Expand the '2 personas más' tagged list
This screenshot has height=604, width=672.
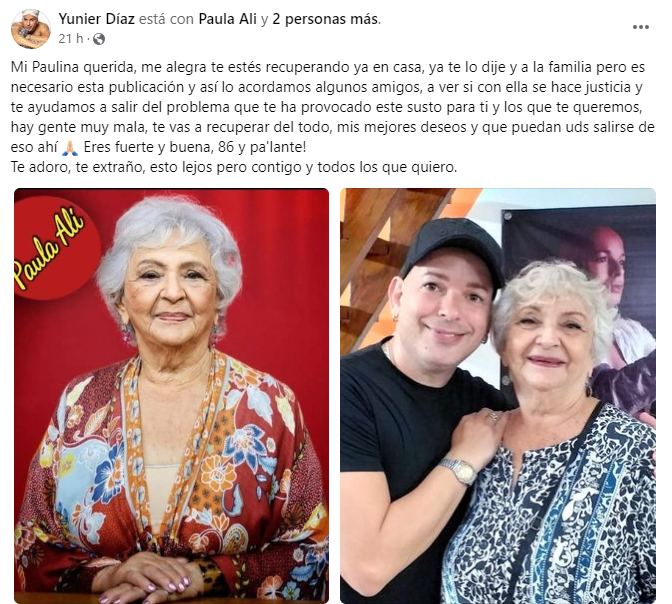(x=325, y=19)
